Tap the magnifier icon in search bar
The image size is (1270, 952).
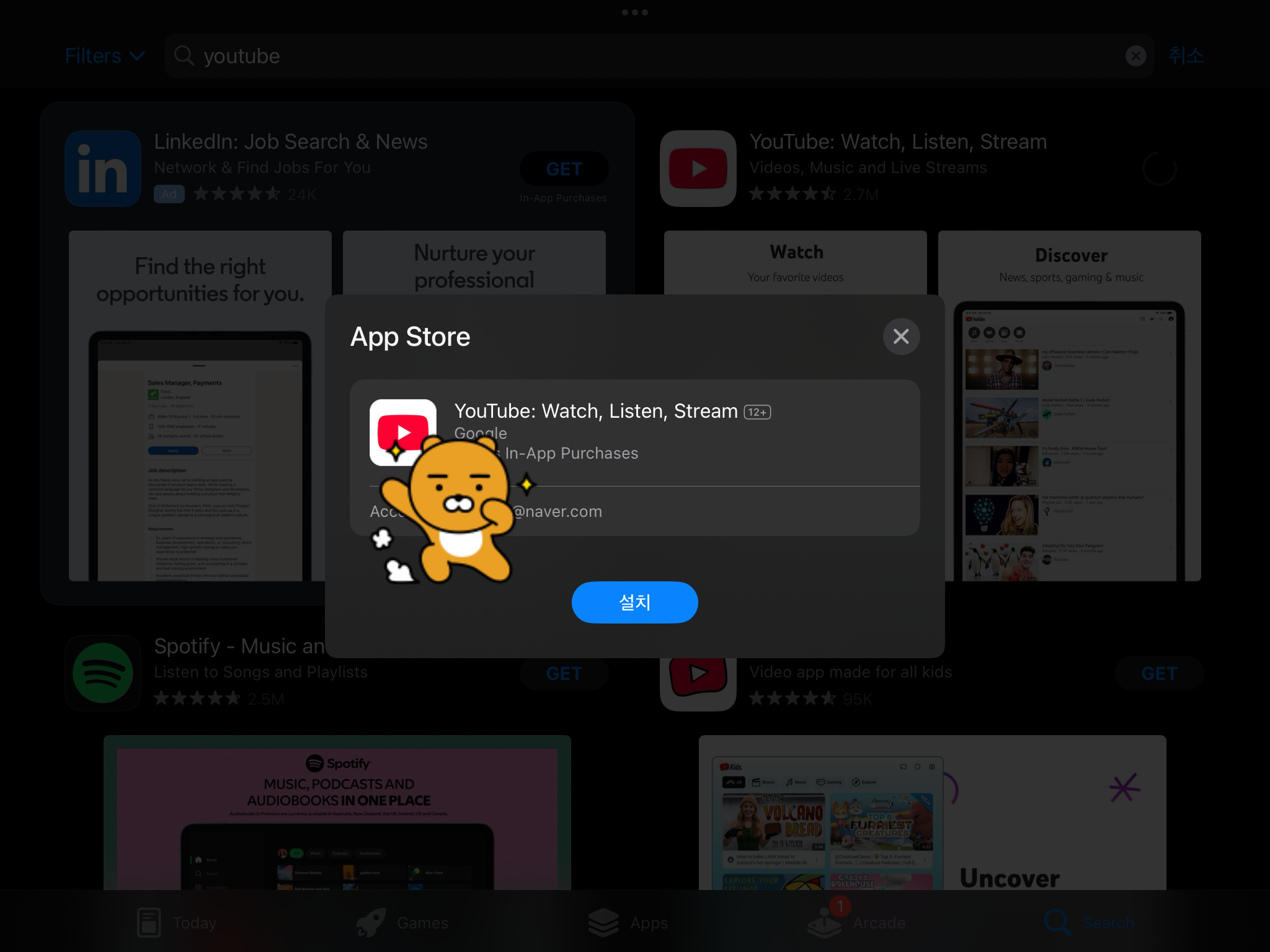point(184,56)
